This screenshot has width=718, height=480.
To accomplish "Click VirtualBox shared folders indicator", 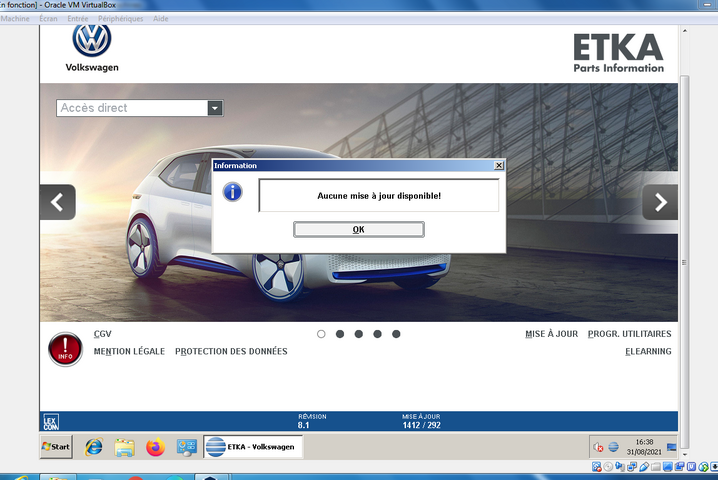I will tap(656, 466).
